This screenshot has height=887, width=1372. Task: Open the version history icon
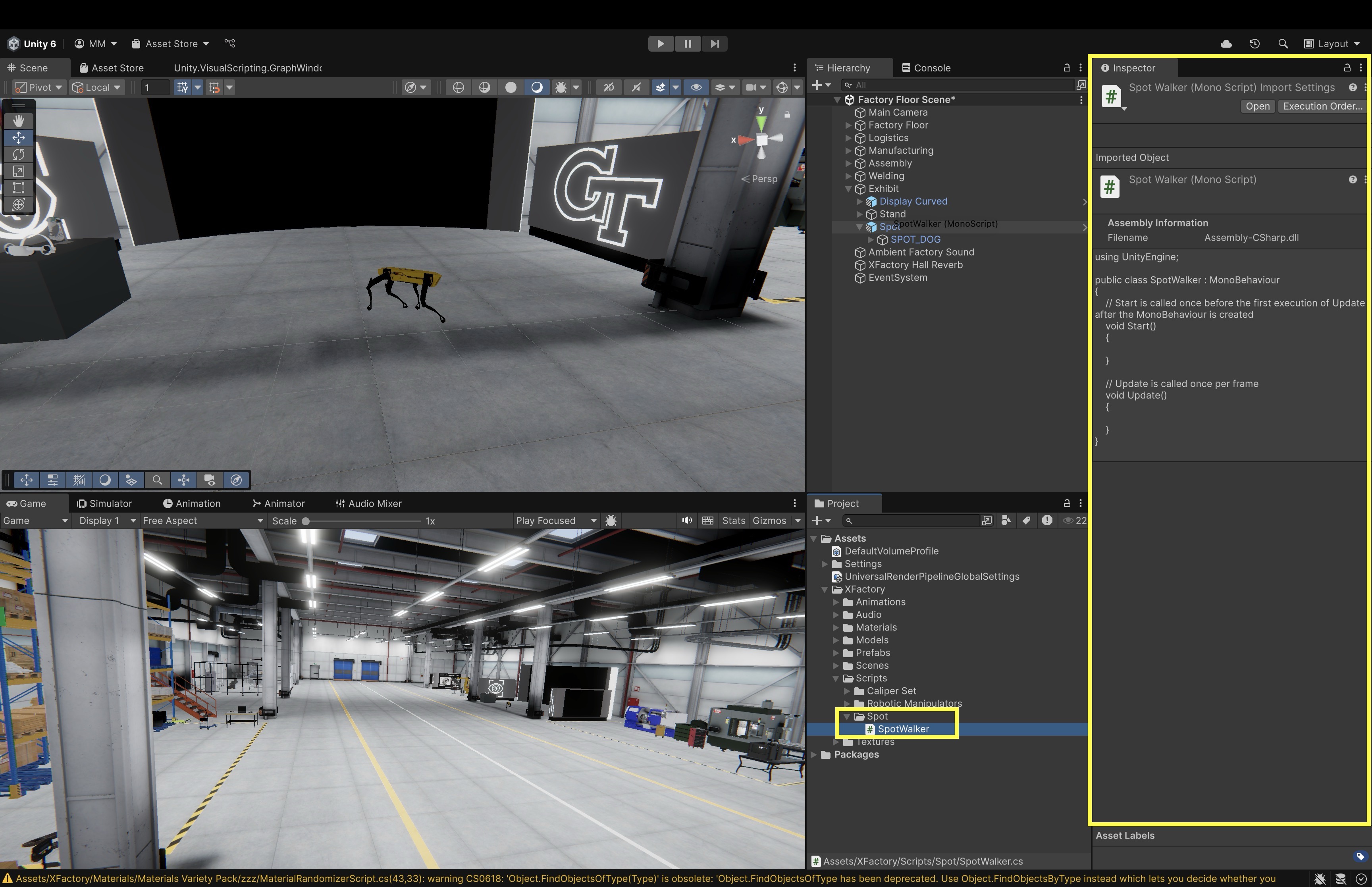1254,44
